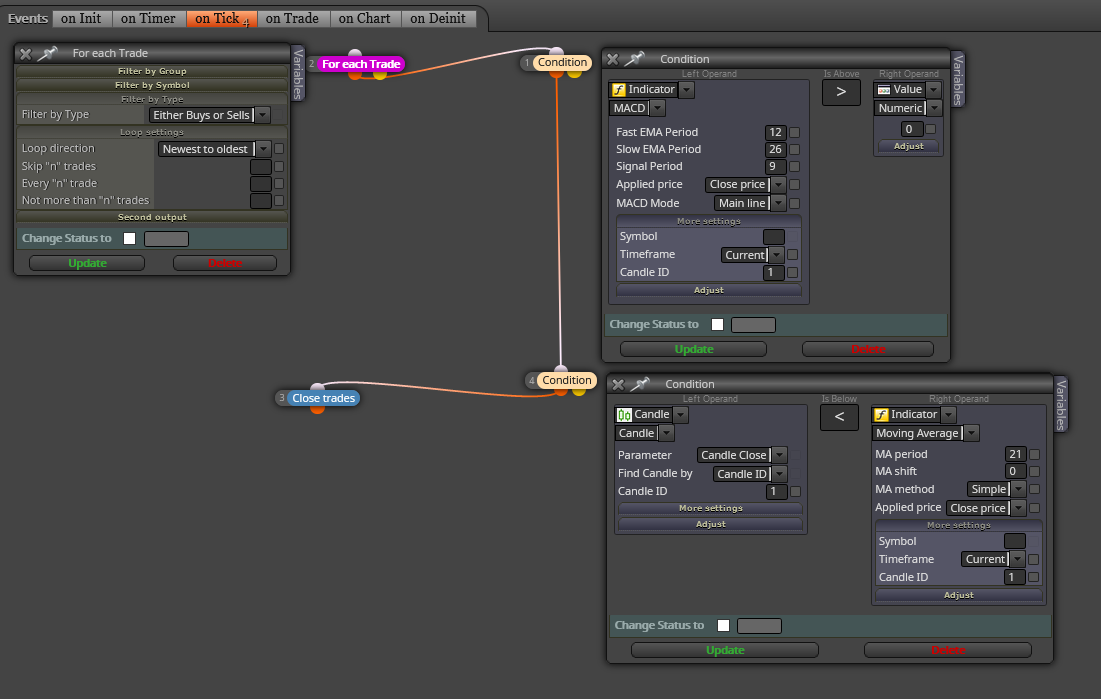Click the Candle icon in left operand
The width and height of the screenshot is (1101, 699).
[x=624, y=415]
